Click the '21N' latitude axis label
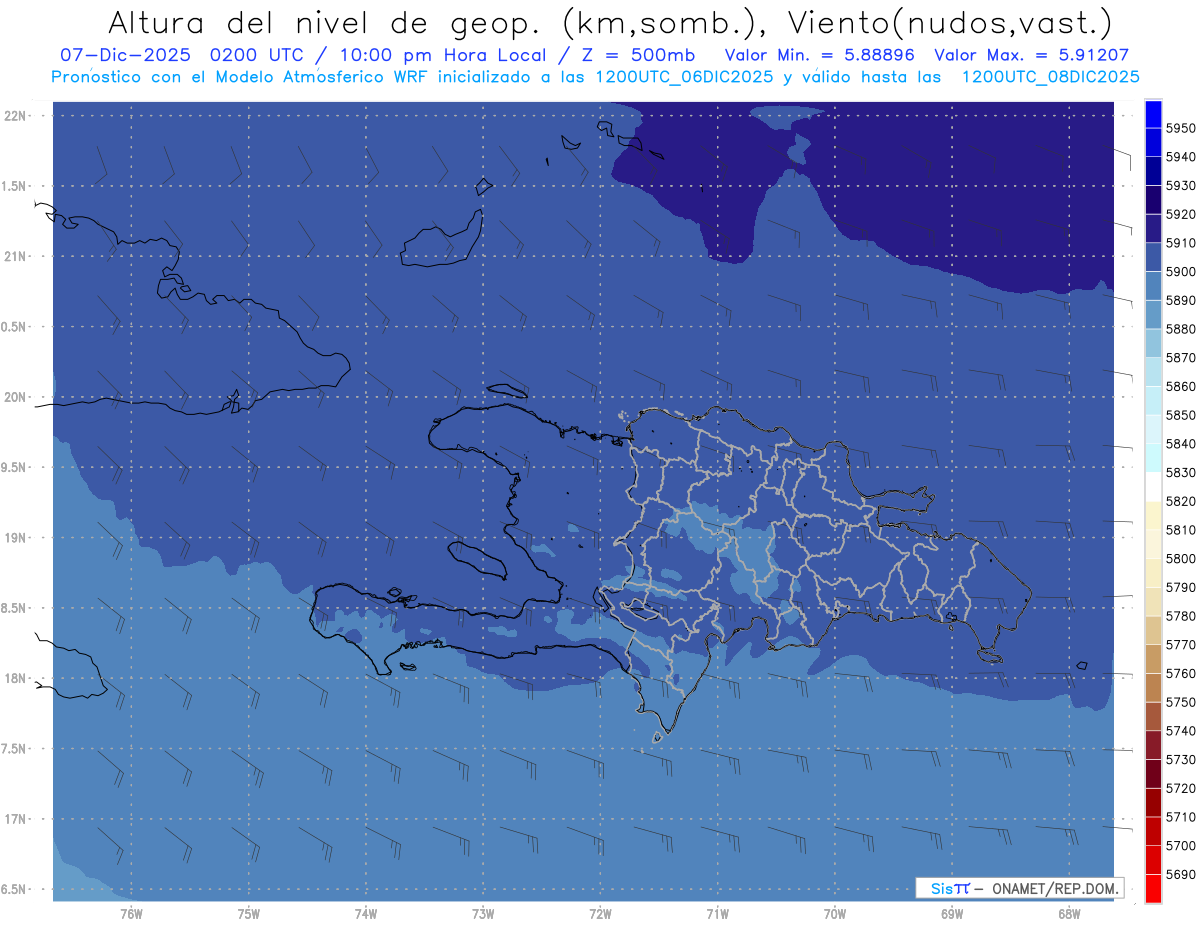Screen dimensions: 1200x927 [15, 257]
